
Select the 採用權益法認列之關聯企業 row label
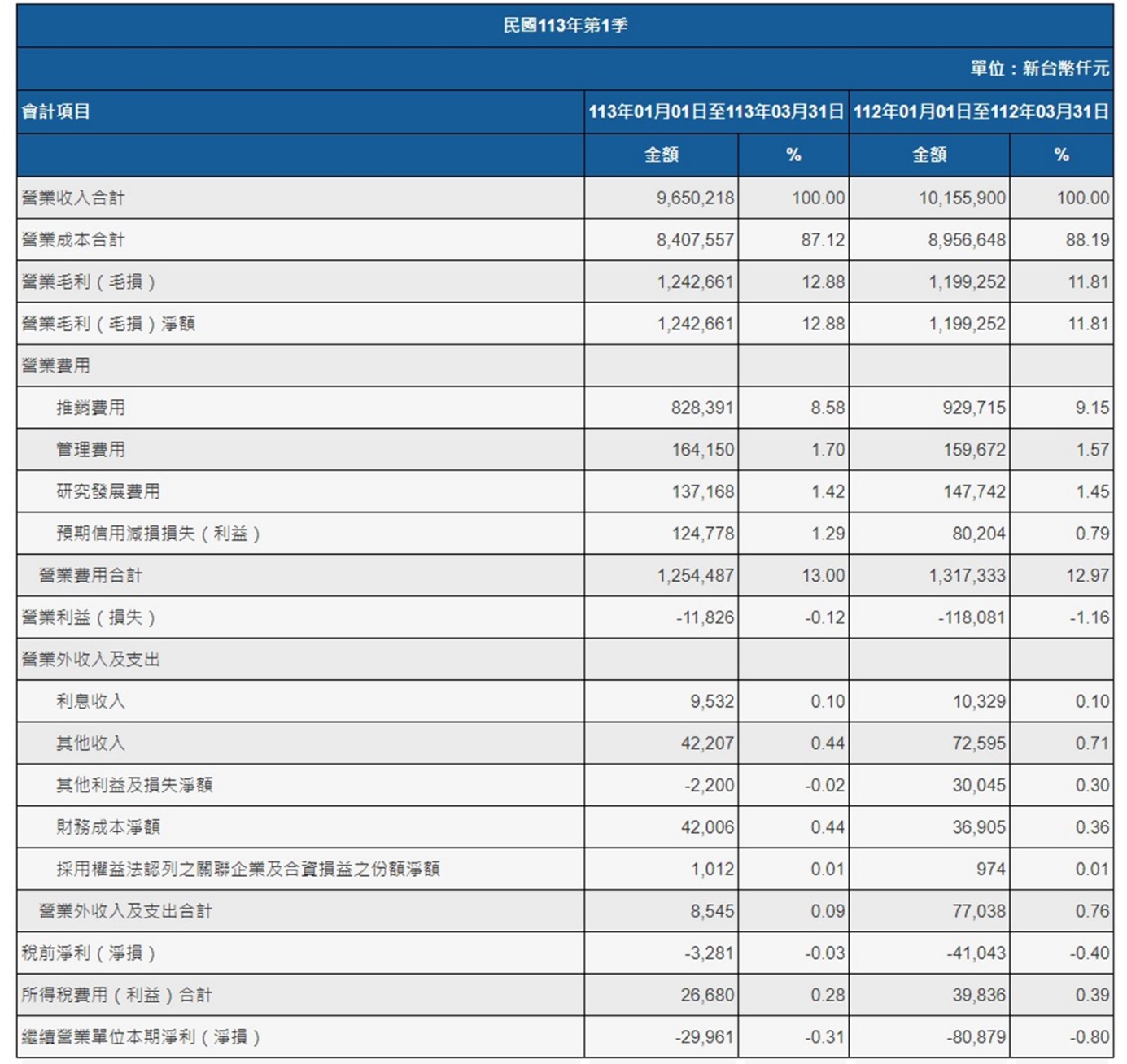(x=248, y=869)
